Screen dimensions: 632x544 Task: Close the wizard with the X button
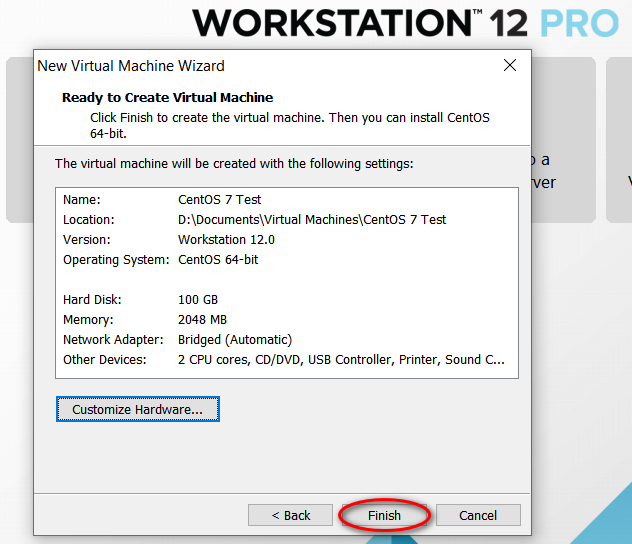pyautogui.click(x=510, y=65)
